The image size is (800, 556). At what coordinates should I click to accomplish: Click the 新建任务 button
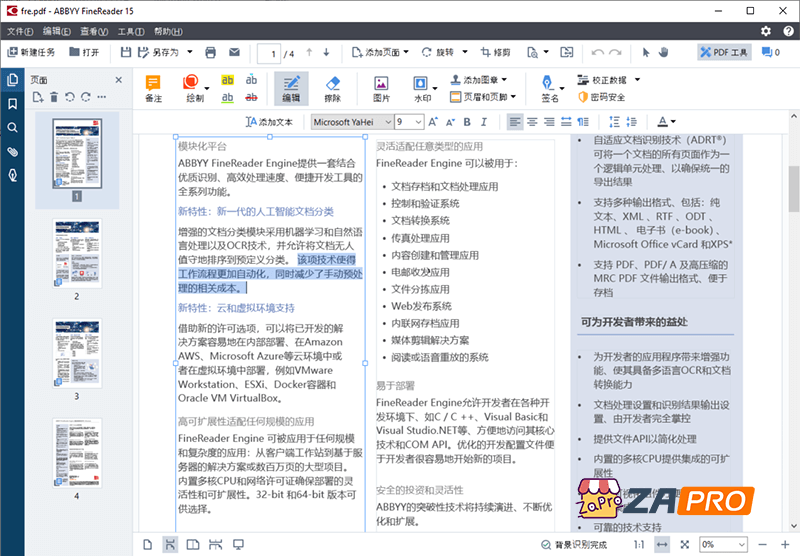pyautogui.click(x=31, y=52)
